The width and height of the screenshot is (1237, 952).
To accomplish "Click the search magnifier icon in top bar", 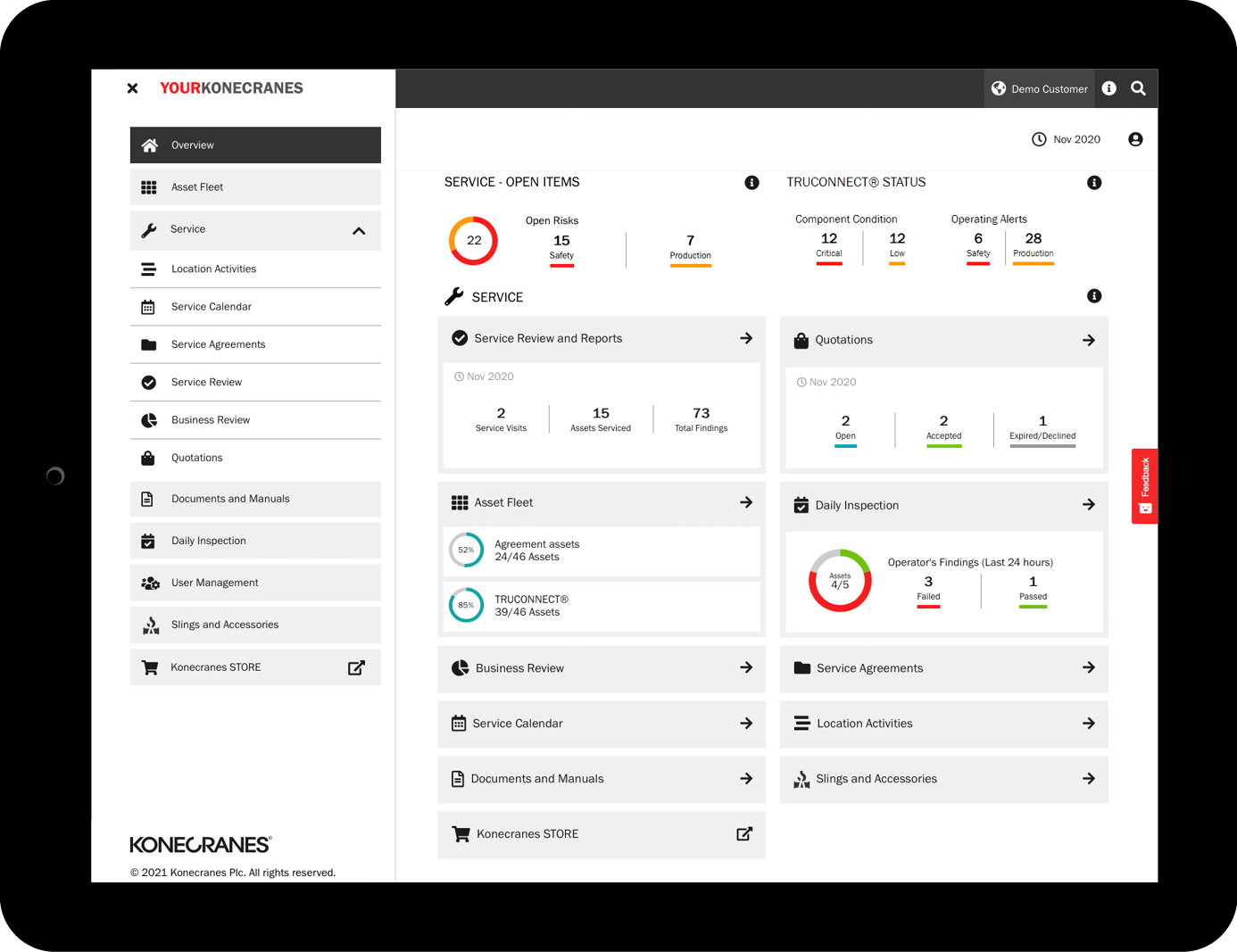I will (1138, 88).
